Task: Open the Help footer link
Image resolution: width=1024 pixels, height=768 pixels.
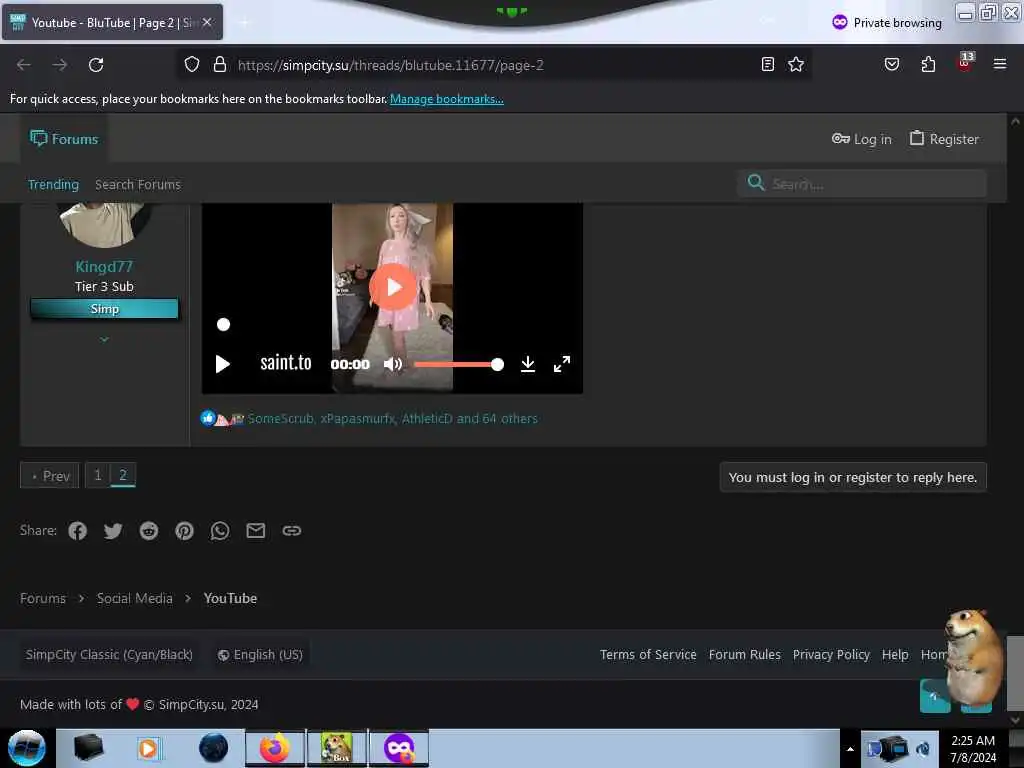Action: click(x=895, y=654)
